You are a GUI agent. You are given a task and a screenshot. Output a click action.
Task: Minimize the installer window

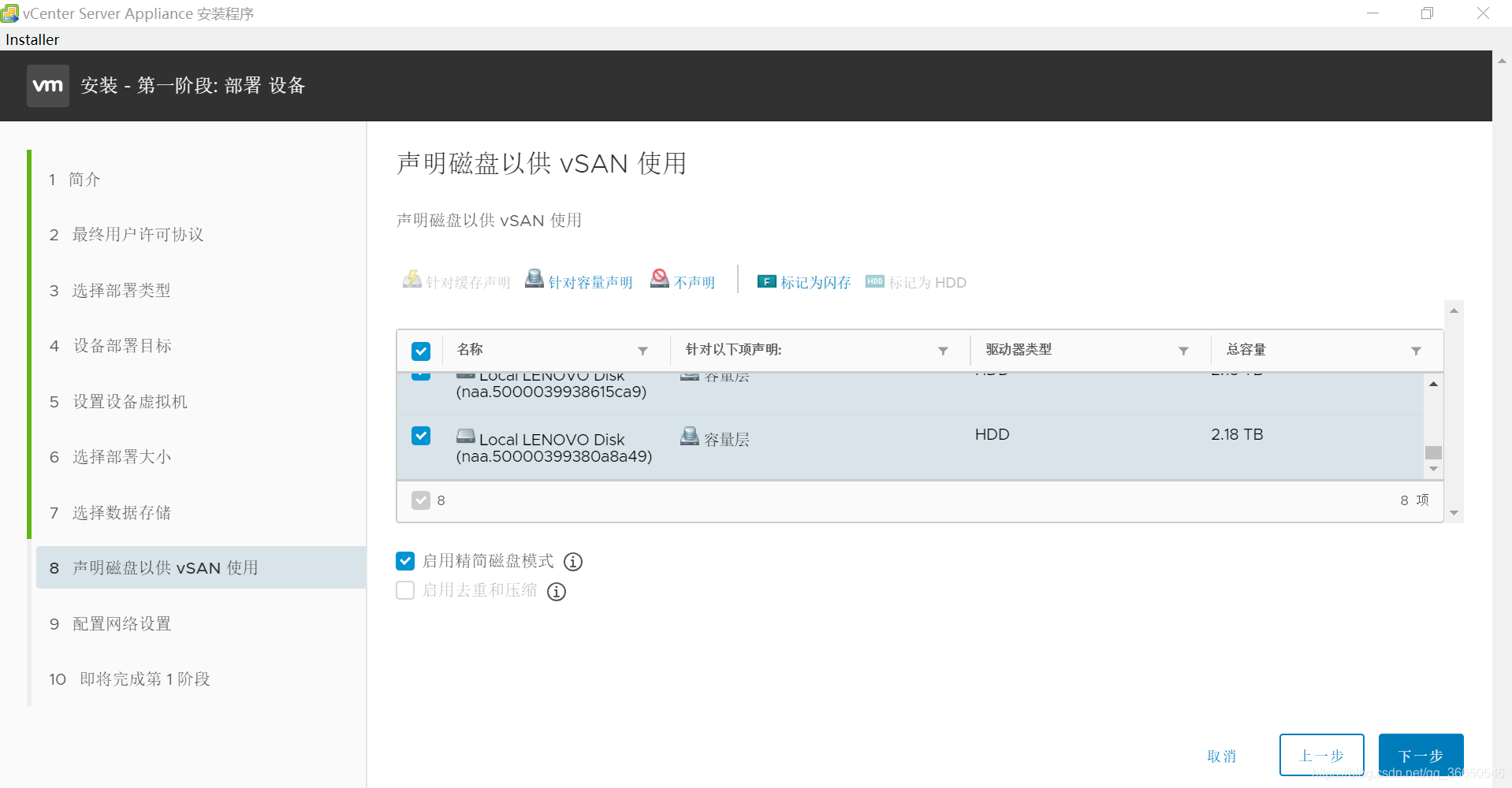click(x=1372, y=13)
